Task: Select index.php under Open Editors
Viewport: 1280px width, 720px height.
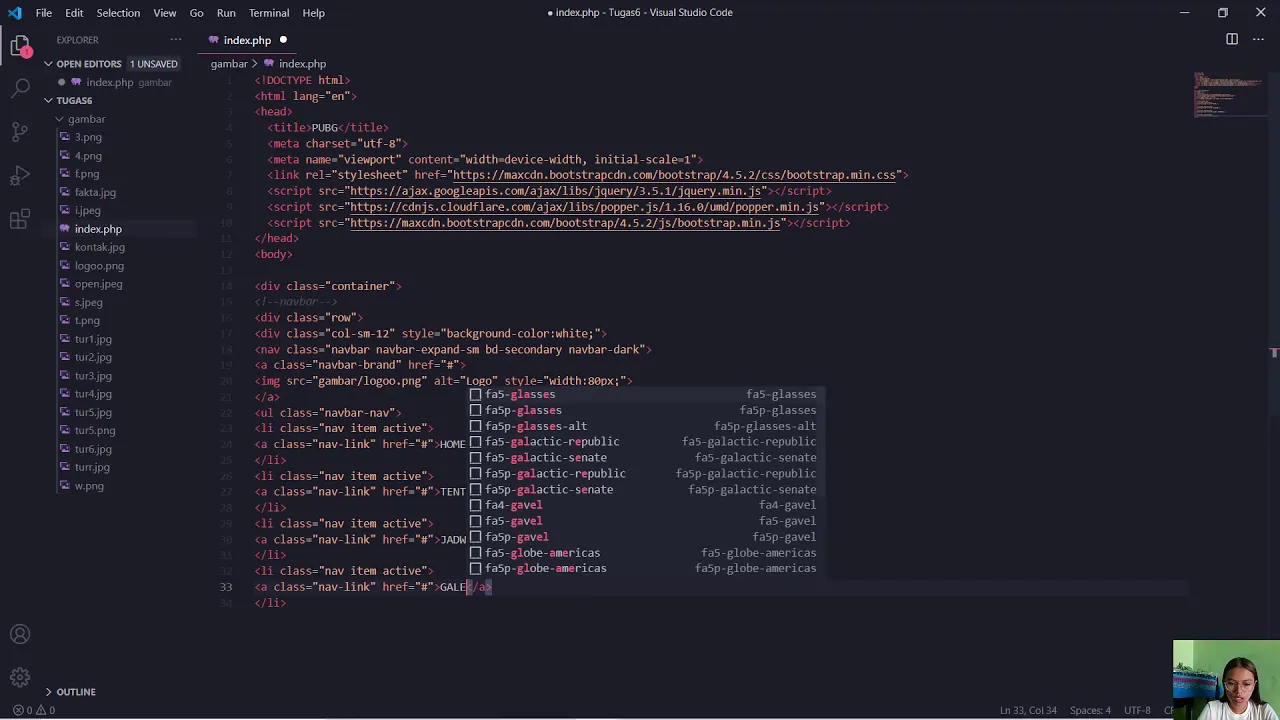Action: 110,82
